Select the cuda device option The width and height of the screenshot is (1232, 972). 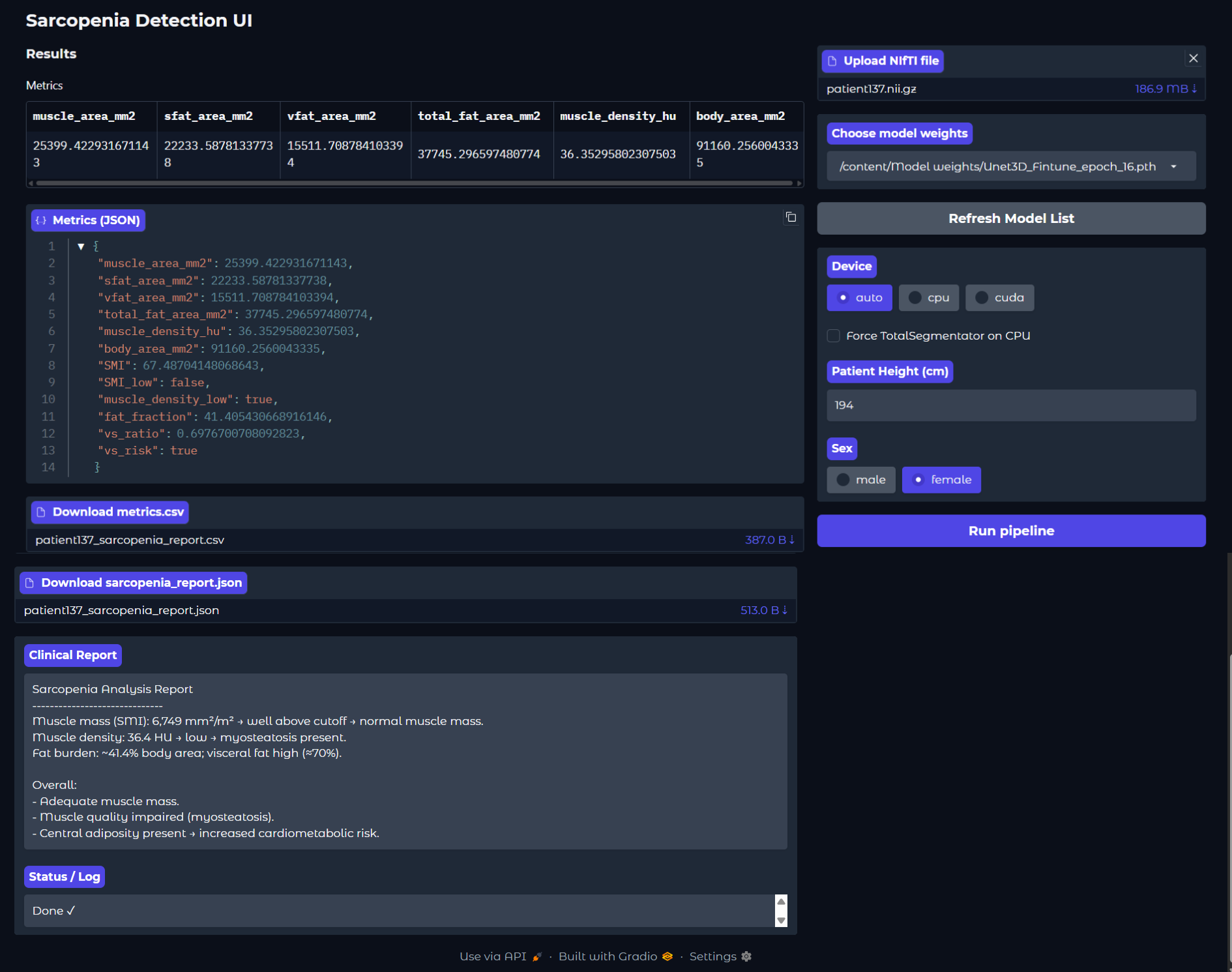pyautogui.click(x=999, y=298)
